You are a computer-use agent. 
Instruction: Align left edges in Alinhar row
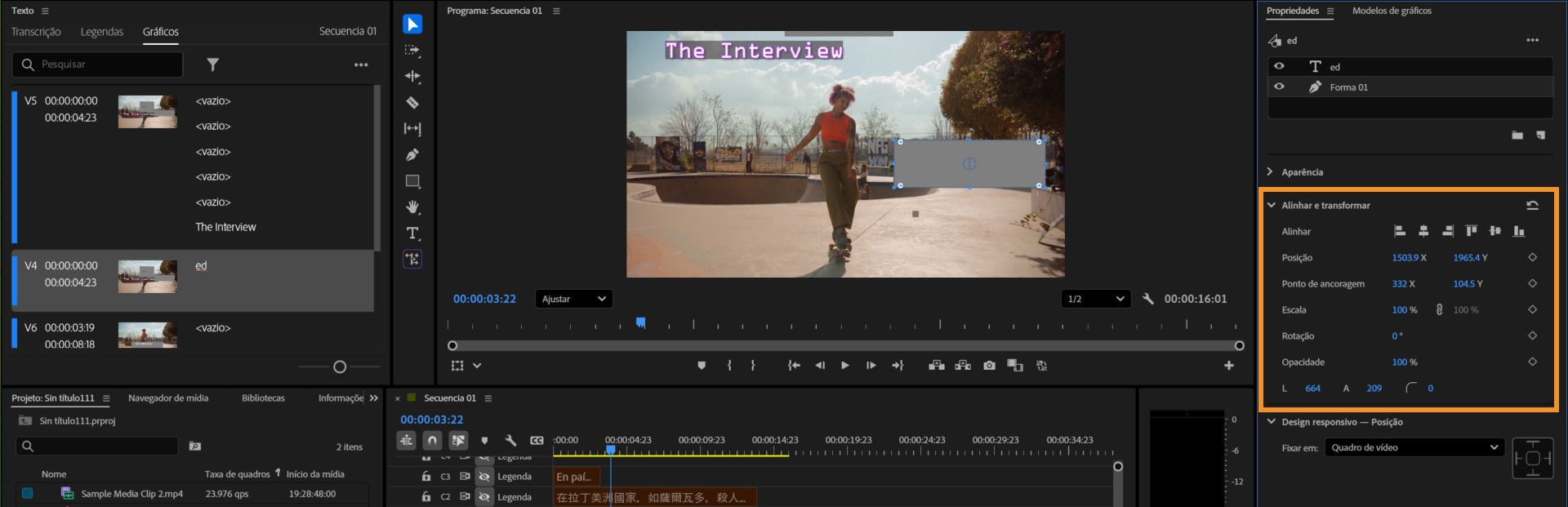[x=1399, y=231]
